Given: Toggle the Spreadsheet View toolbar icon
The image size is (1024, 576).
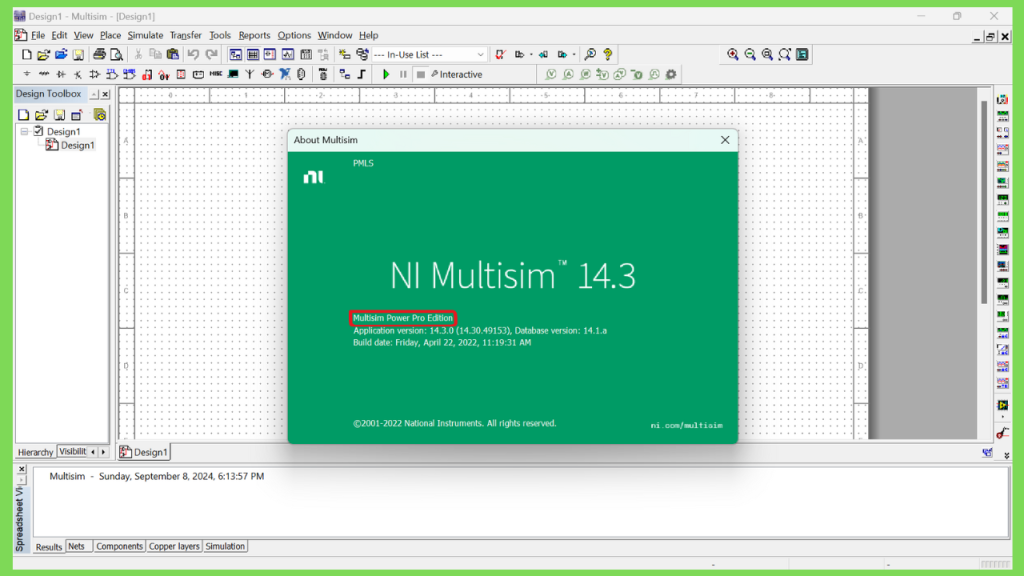Looking at the screenshot, I should click(x=253, y=55).
